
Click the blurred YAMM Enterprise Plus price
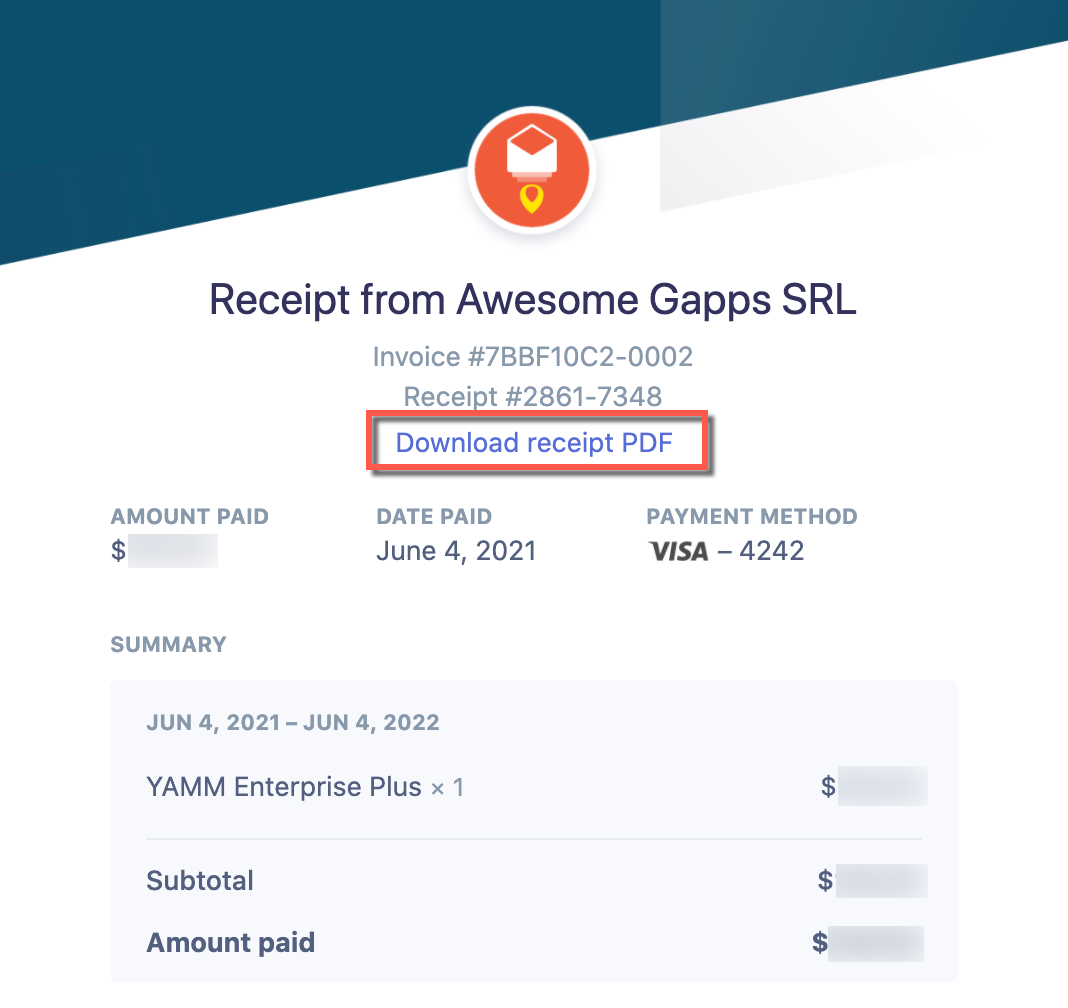point(882,787)
